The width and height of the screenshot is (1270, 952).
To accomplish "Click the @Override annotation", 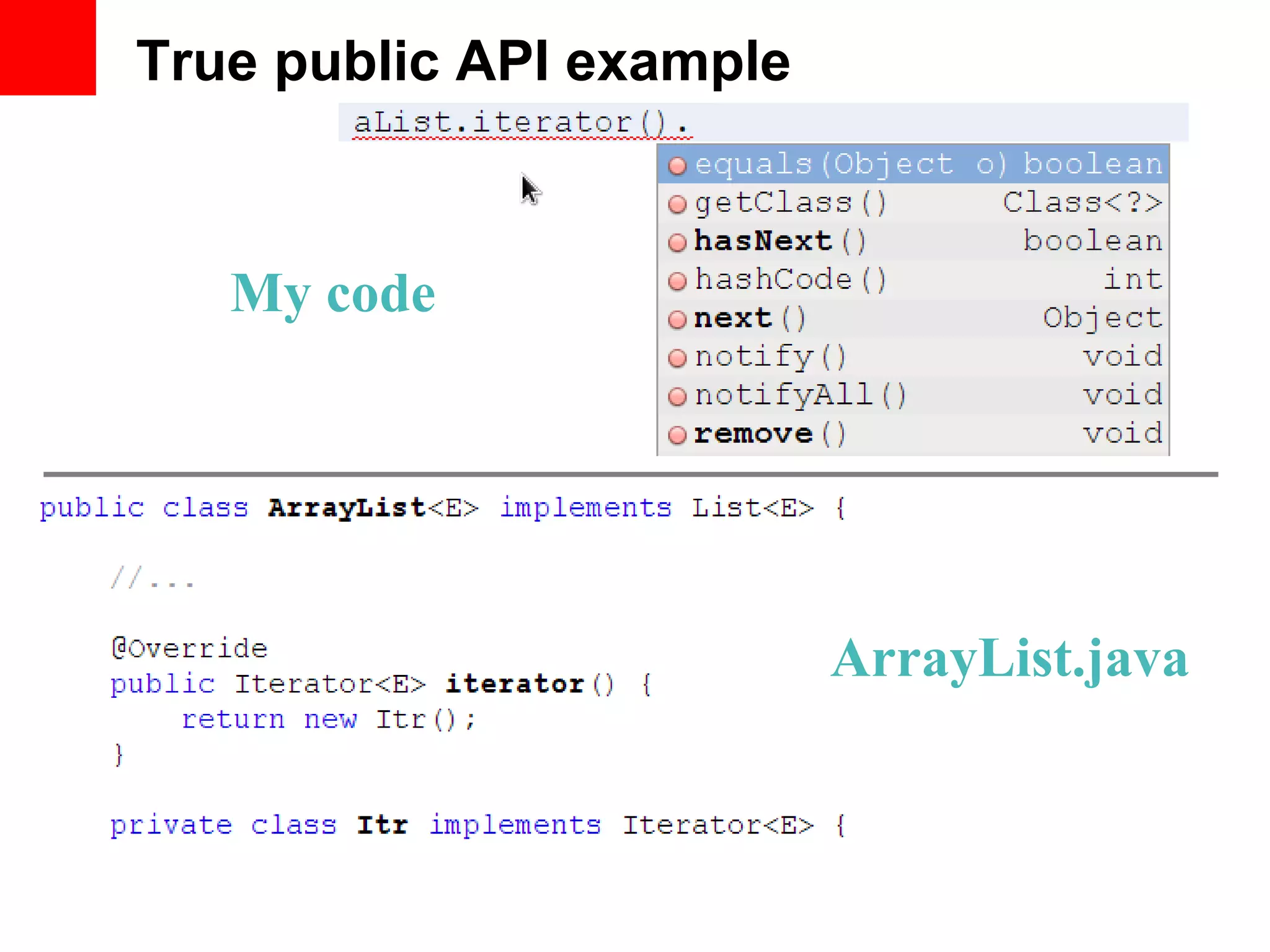I will pyautogui.click(x=190, y=648).
